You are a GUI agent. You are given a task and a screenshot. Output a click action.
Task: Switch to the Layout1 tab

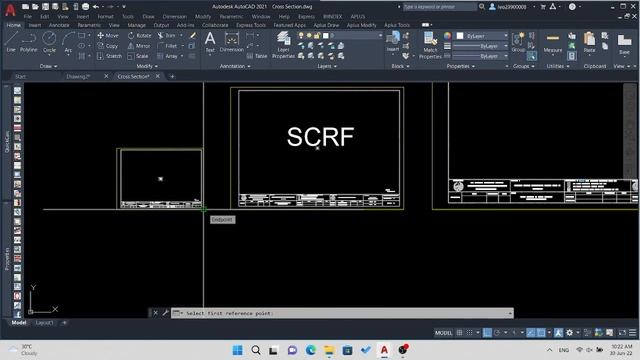coord(44,322)
